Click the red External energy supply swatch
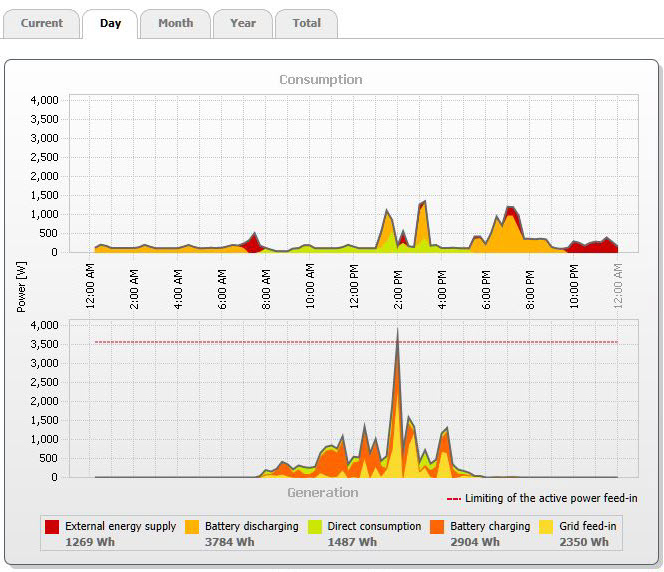This screenshot has height=572, width=664. point(52,526)
